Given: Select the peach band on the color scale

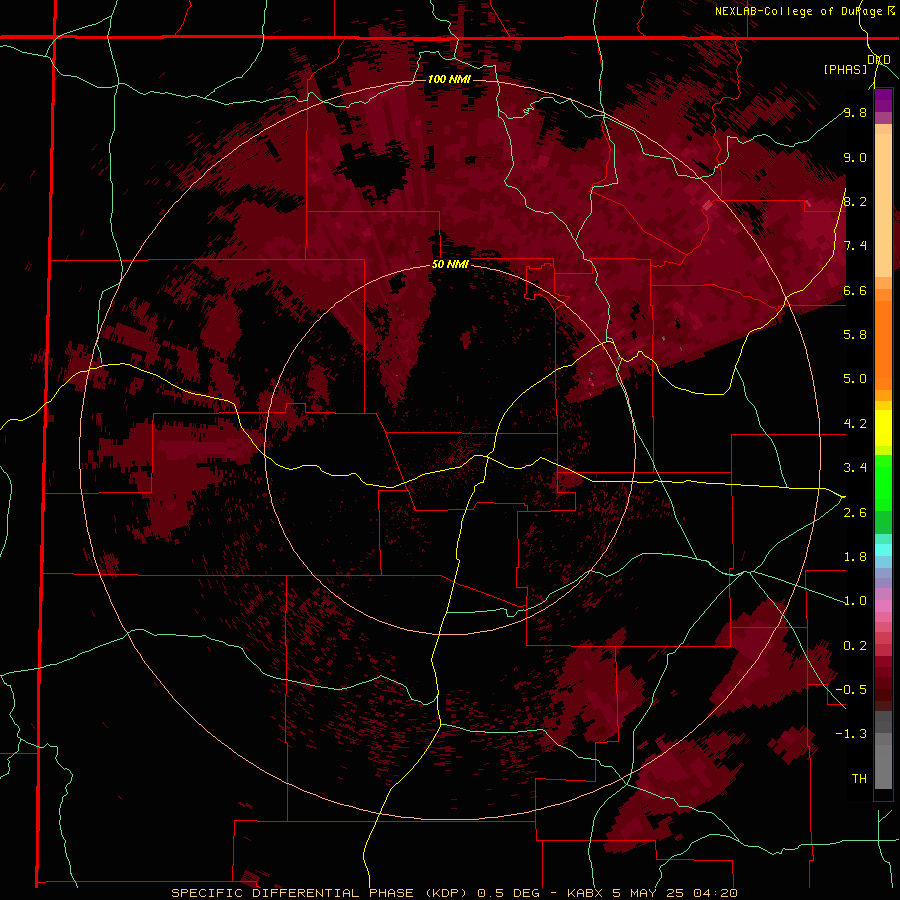Looking at the screenshot, I should 883,205.
